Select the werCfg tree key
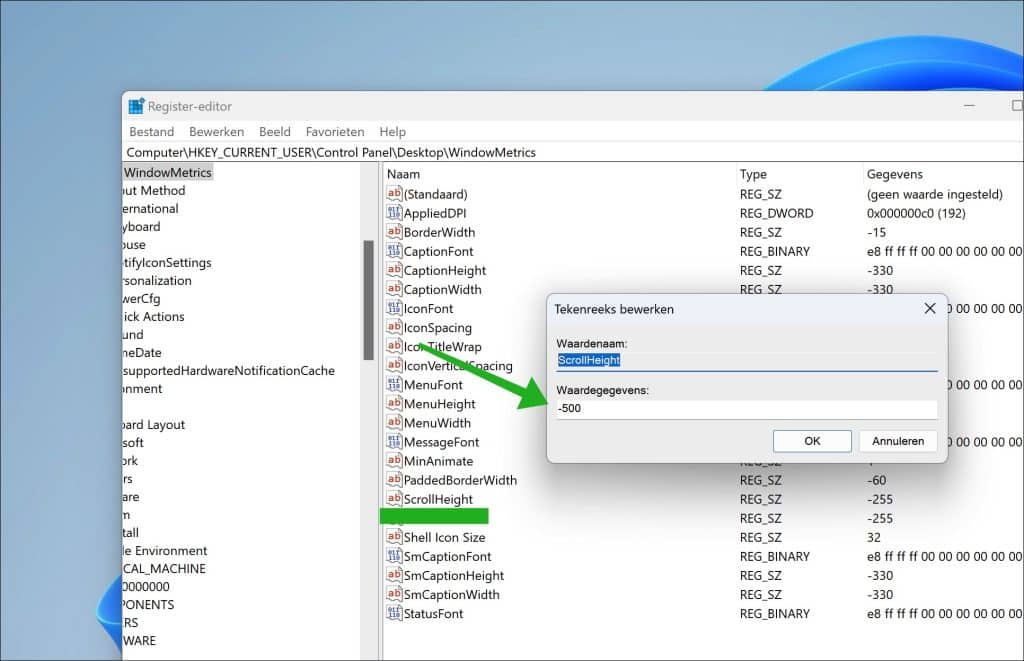This screenshot has height=661, width=1024. (141, 299)
